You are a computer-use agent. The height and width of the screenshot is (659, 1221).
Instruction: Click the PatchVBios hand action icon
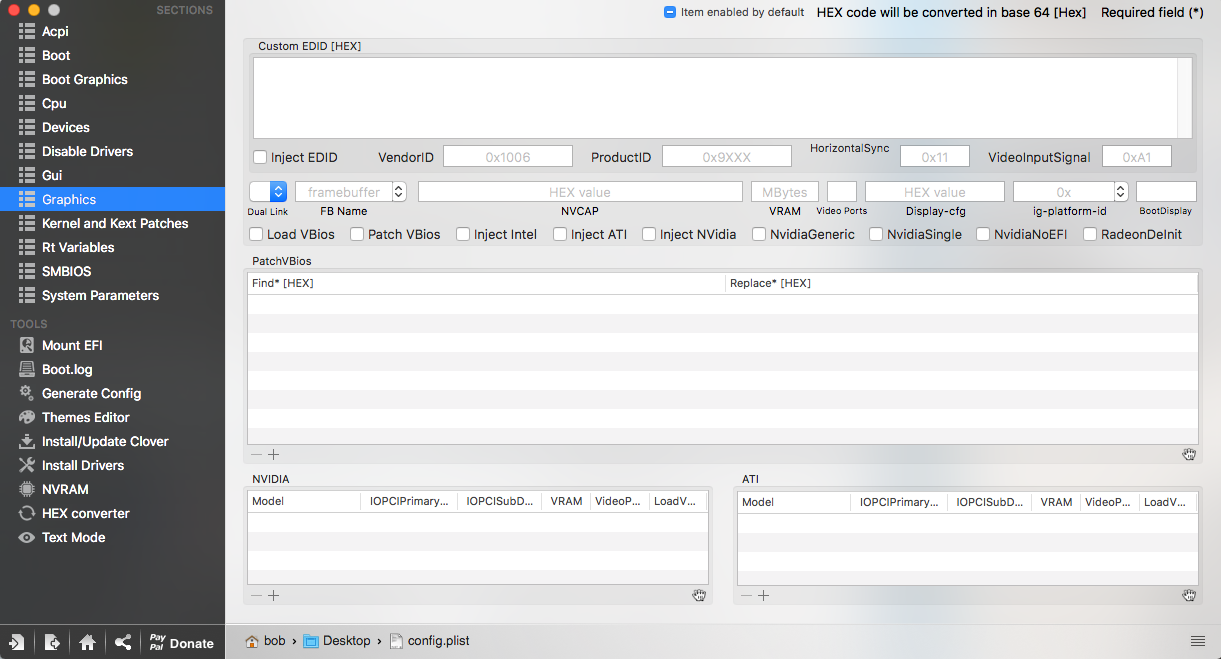tap(1189, 454)
